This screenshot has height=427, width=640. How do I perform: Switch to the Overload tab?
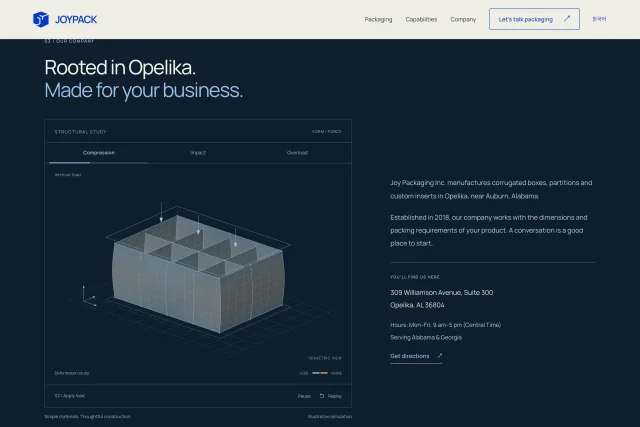pyautogui.click(x=297, y=153)
